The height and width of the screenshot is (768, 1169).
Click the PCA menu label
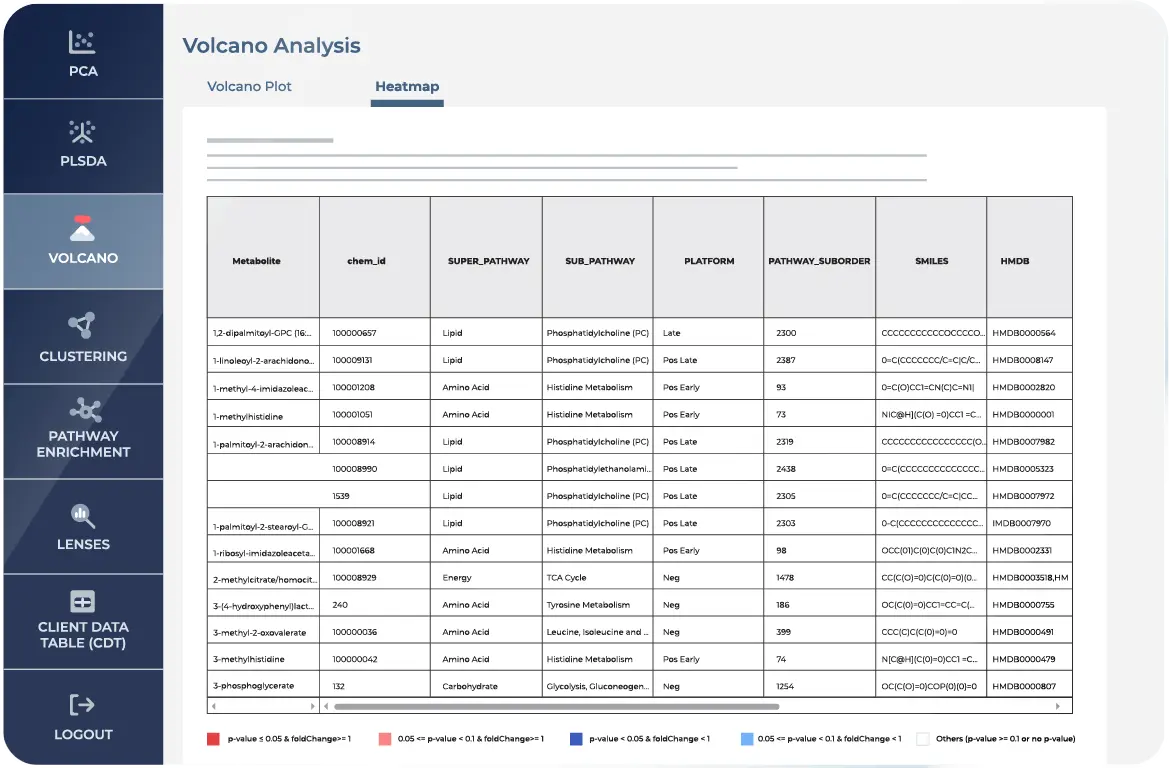[x=84, y=72]
